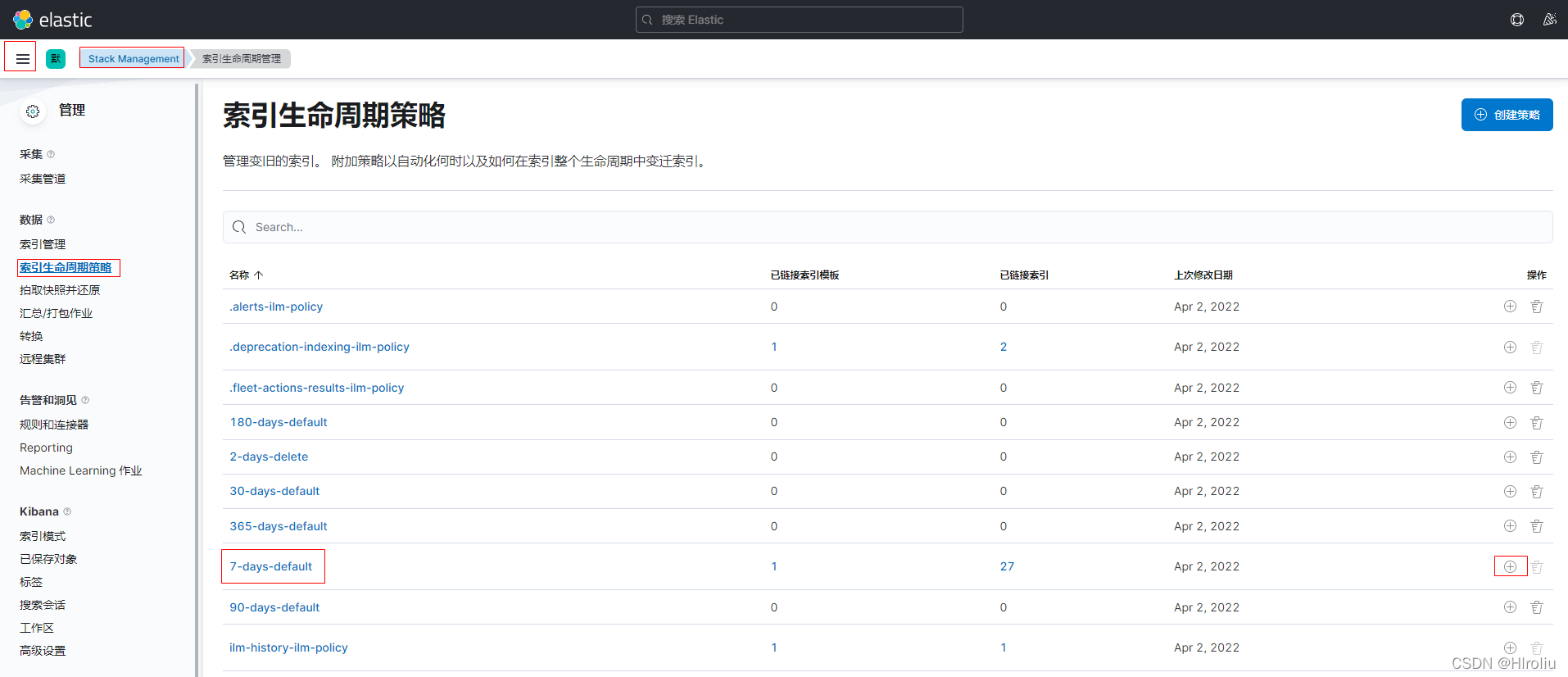Open the .alerts-ilm-policy policy

276,307
